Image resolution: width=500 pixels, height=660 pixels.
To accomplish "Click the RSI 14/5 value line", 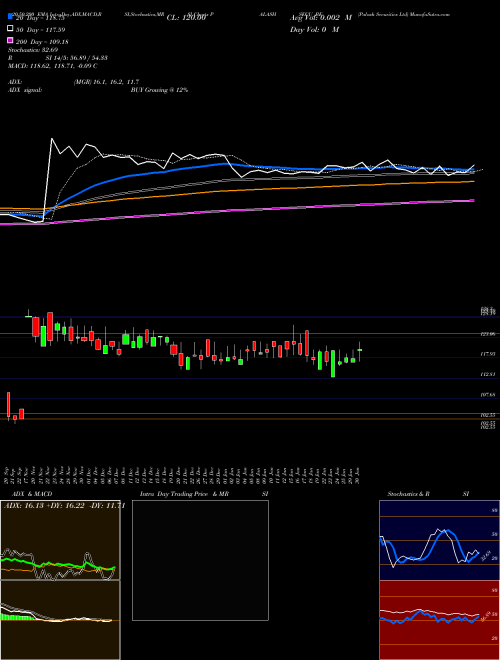I will pos(58,58).
